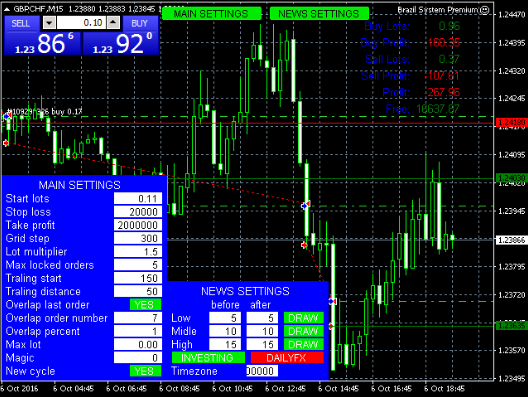Click the one-click trading collapse arrow icon

[7, 9]
